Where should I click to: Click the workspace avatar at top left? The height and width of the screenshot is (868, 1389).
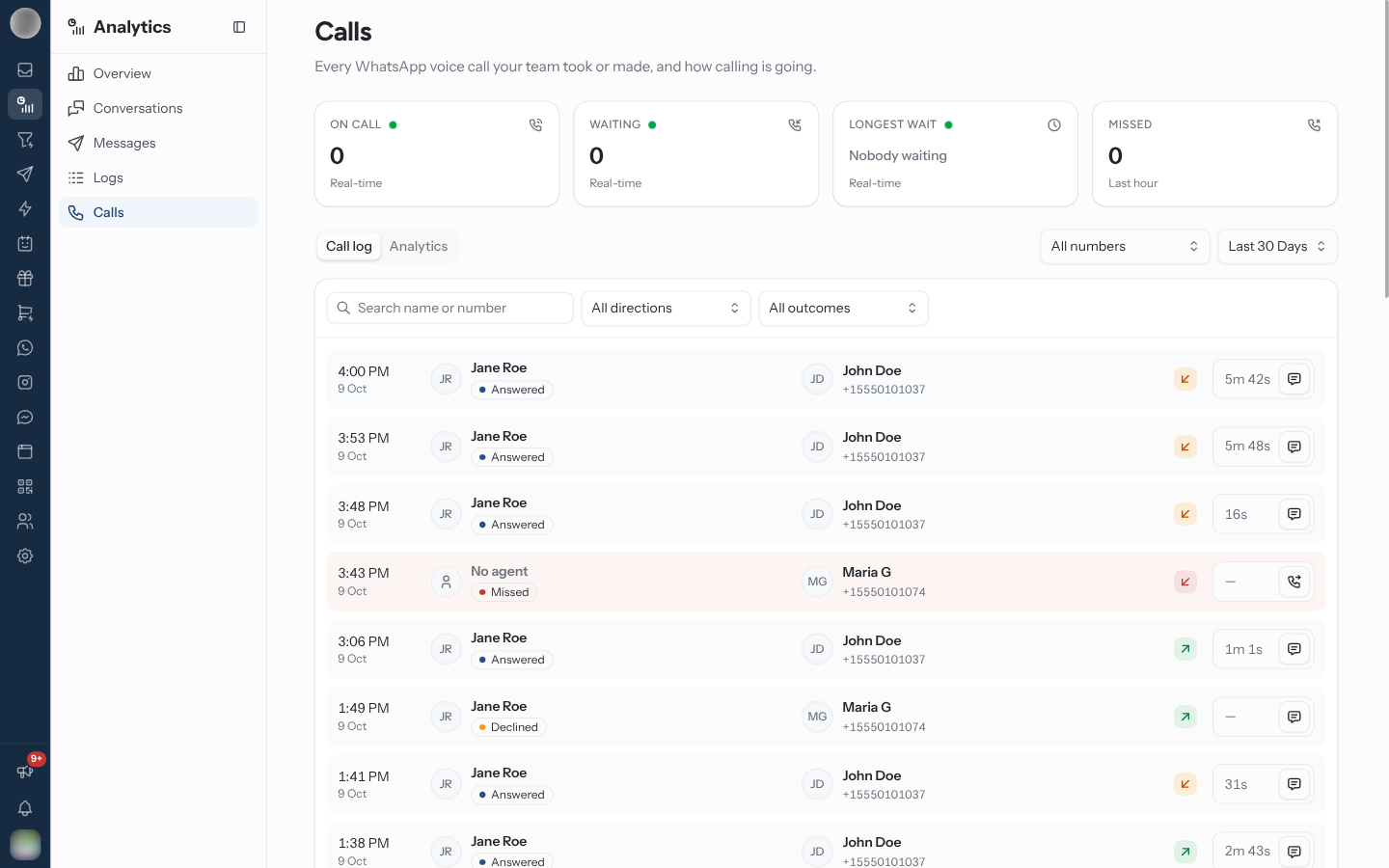tap(25, 22)
